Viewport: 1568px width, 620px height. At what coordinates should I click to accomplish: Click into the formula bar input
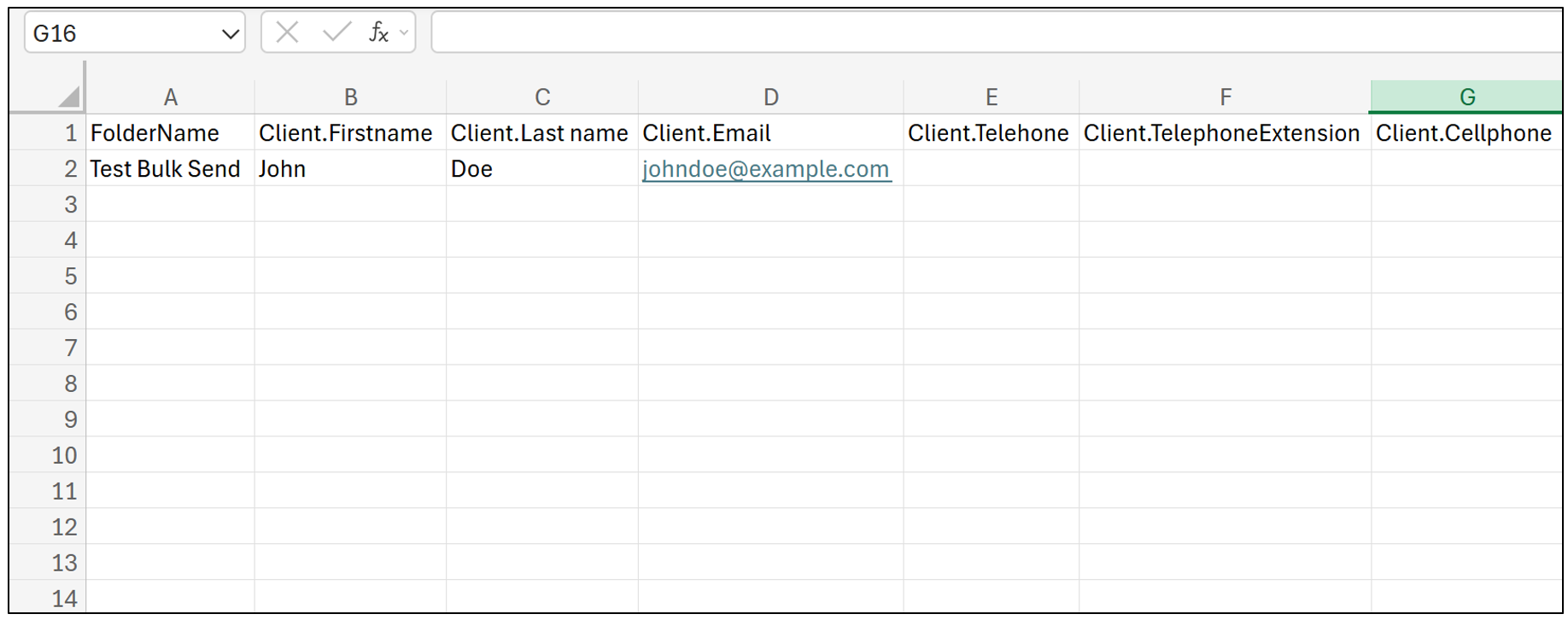coord(997,32)
